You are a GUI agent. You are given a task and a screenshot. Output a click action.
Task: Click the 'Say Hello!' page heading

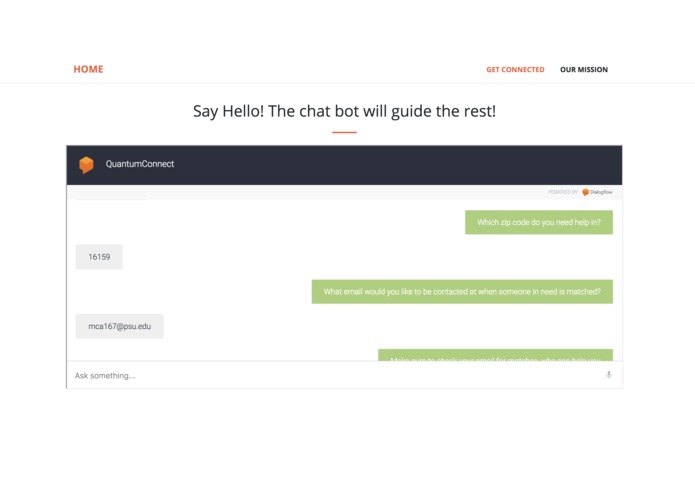(344, 111)
